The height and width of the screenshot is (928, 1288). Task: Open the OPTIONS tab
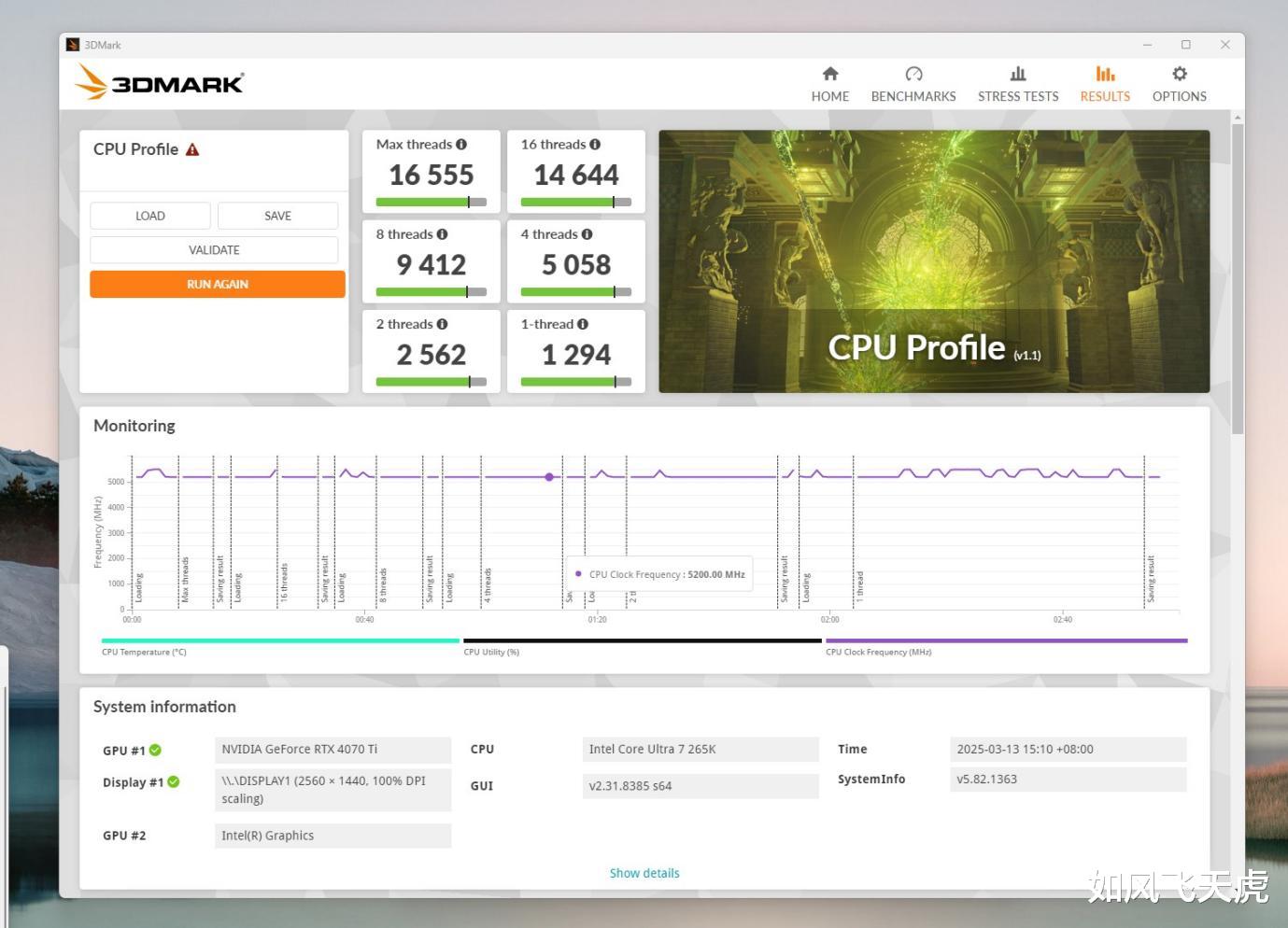tap(1180, 84)
